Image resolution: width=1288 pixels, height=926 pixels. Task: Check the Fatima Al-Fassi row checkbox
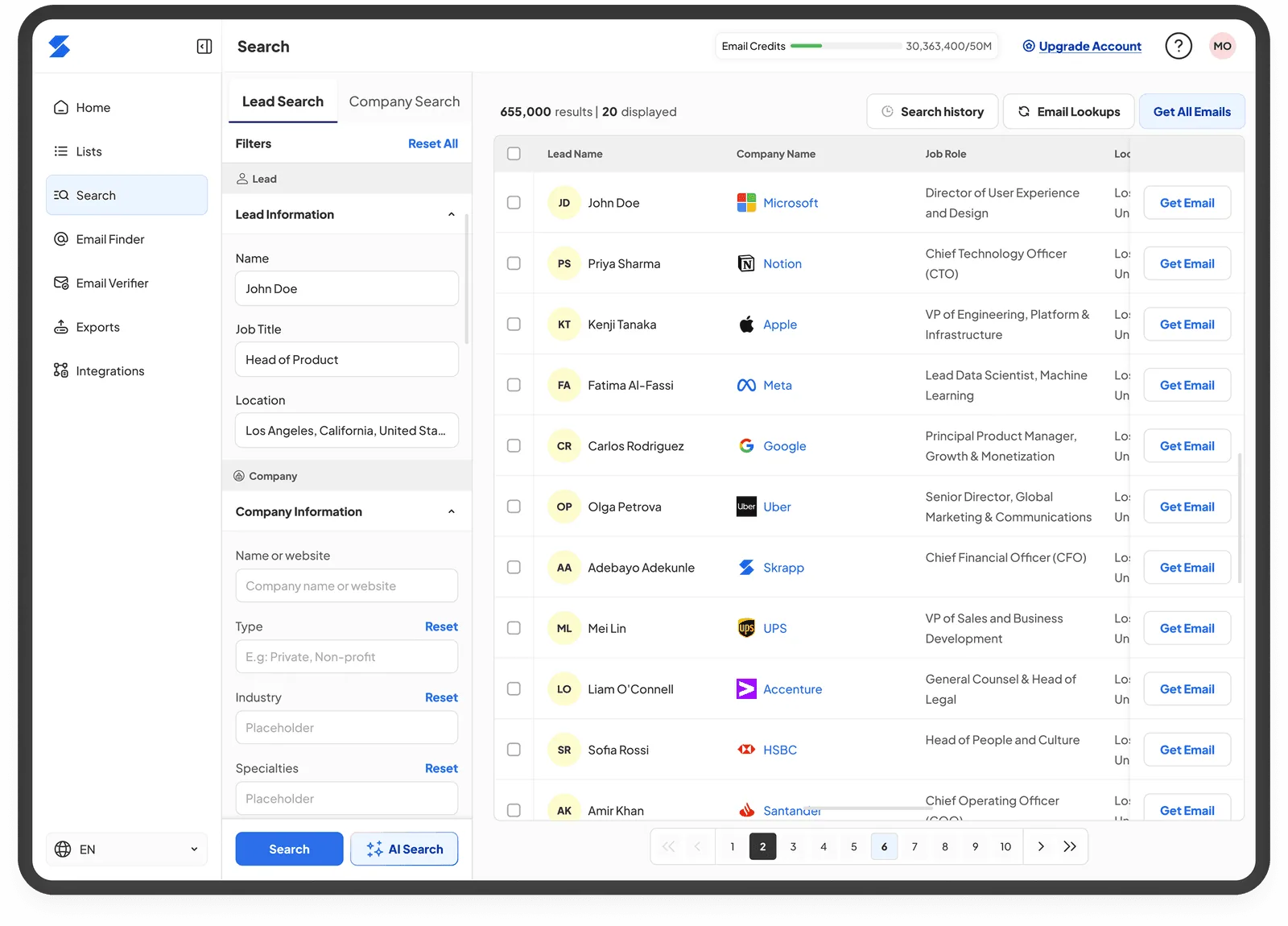click(514, 386)
